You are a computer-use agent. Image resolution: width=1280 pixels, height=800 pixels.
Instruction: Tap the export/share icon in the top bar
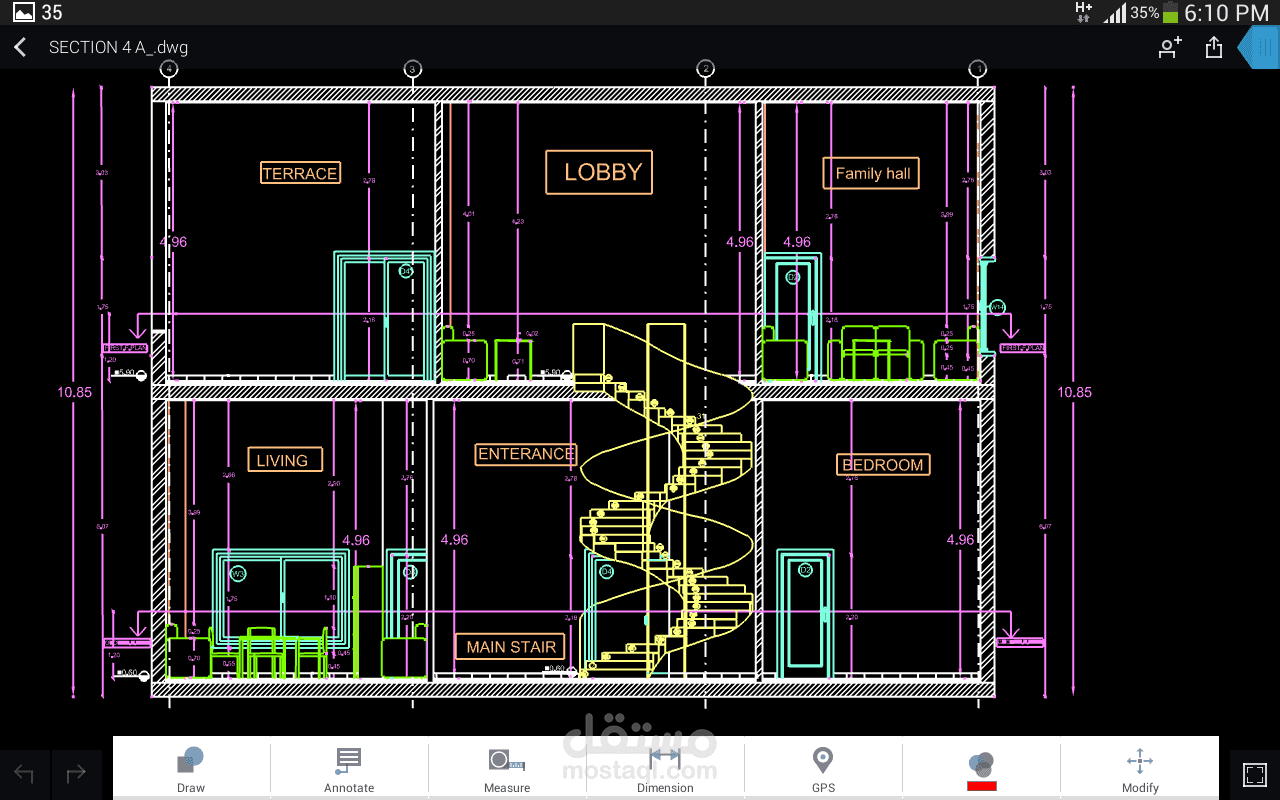(1214, 47)
